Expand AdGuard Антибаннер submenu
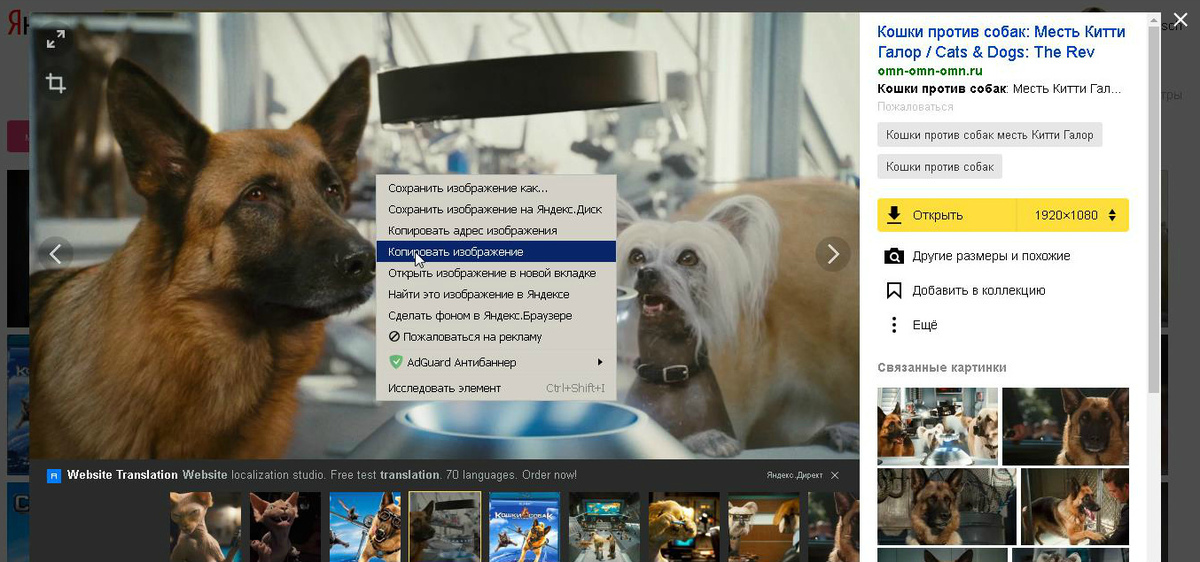Image resolution: width=1200 pixels, height=562 pixels. click(495, 362)
